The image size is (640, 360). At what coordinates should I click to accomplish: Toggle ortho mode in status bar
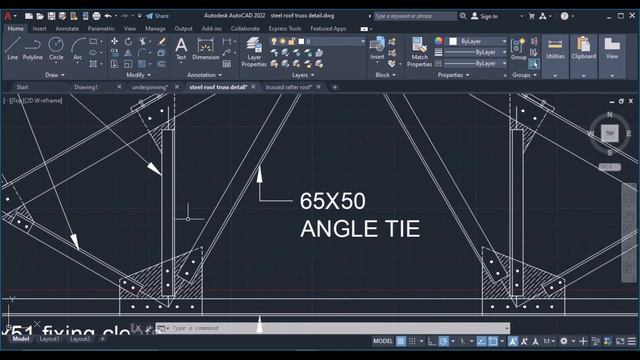point(431,341)
